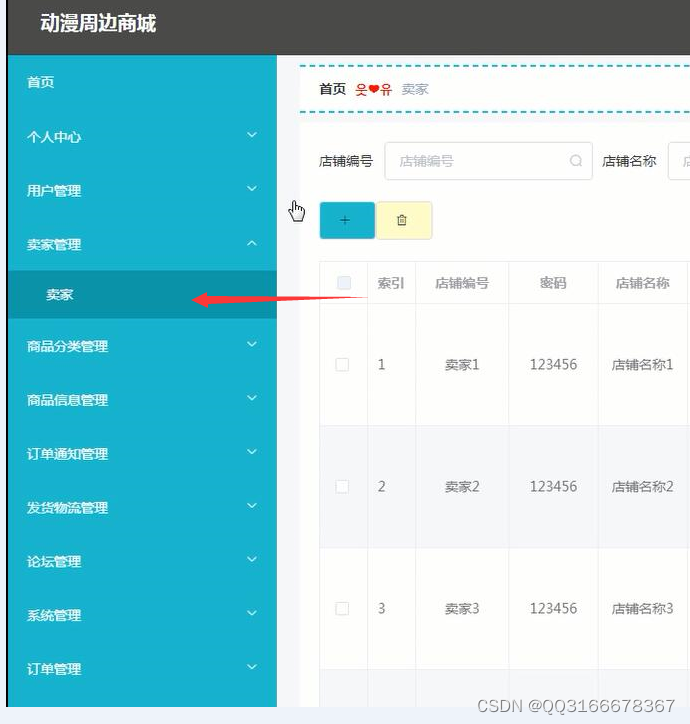
Task: Focus the 店铺编号 search input
Action: (x=488, y=161)
